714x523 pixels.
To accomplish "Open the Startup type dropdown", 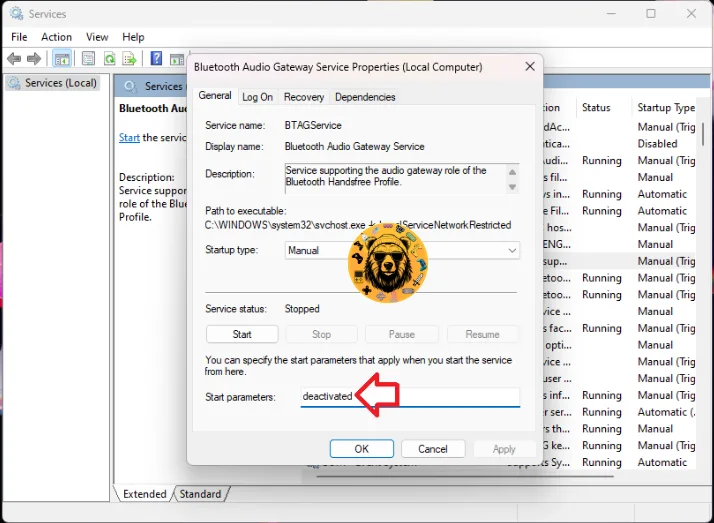I will (x=402, y=251).
